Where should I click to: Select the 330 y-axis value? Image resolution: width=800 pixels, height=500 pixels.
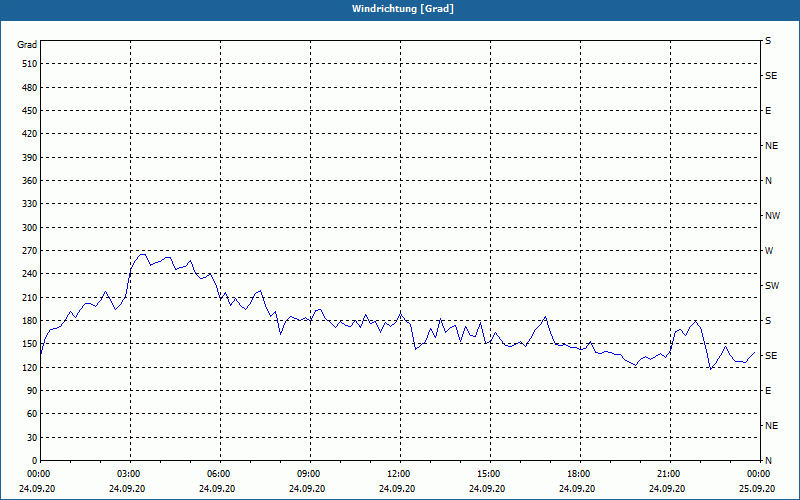pos(30,204)
